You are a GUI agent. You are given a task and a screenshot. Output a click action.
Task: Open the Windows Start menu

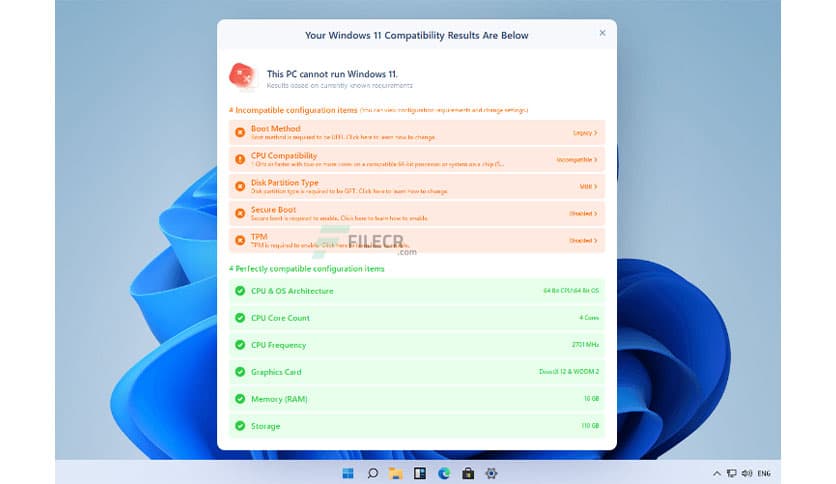pos(348,473)
